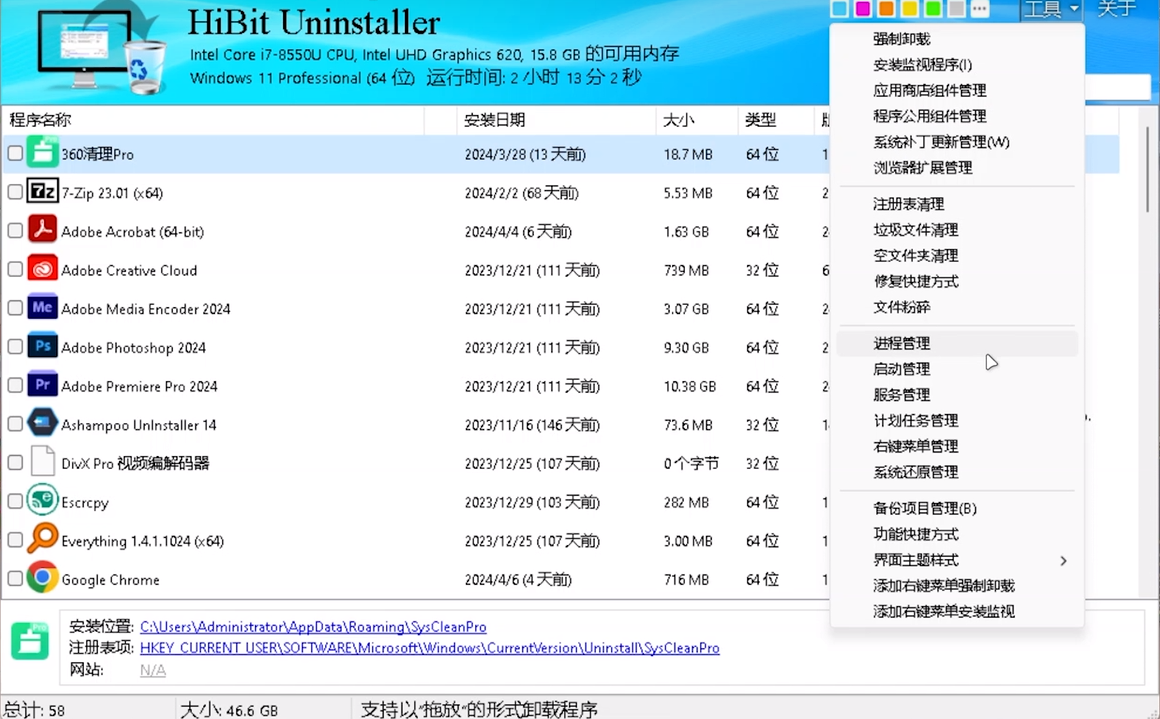This screenshot has width=1160, height=719.
Task: Click the more colors ellipsis button
Action: 979,9
